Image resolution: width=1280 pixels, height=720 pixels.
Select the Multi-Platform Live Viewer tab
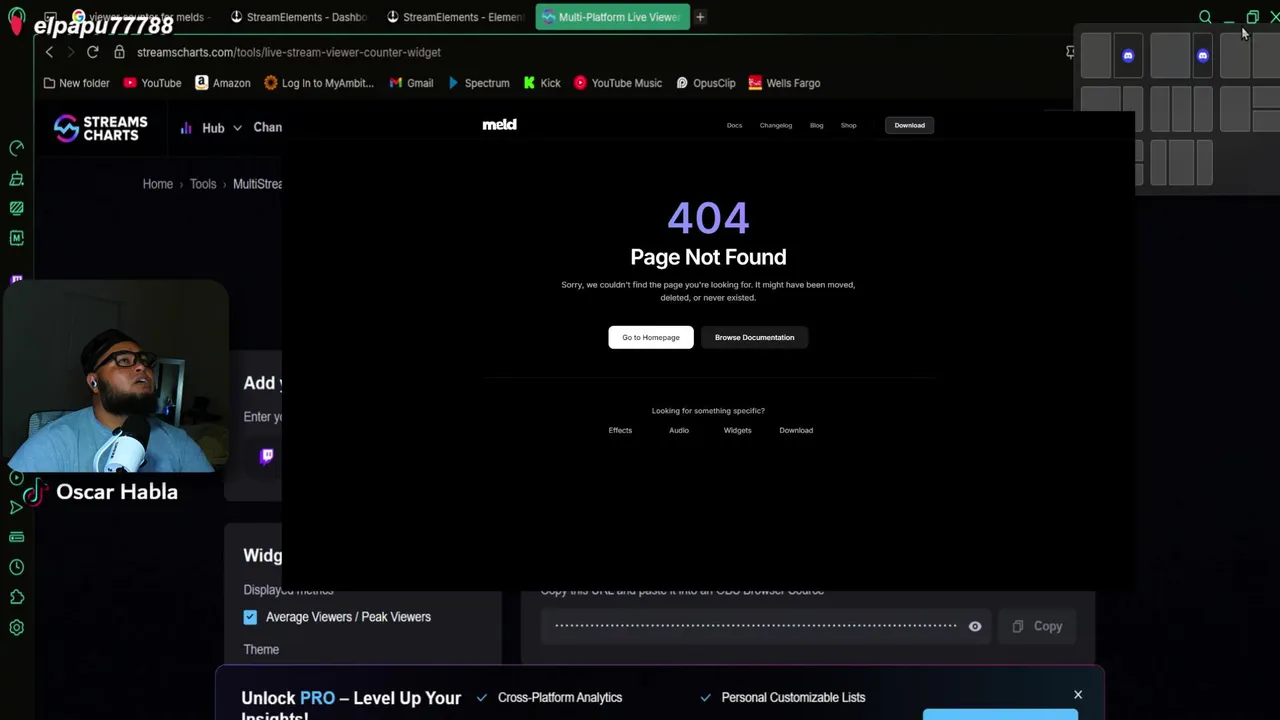tap(612, 17)
